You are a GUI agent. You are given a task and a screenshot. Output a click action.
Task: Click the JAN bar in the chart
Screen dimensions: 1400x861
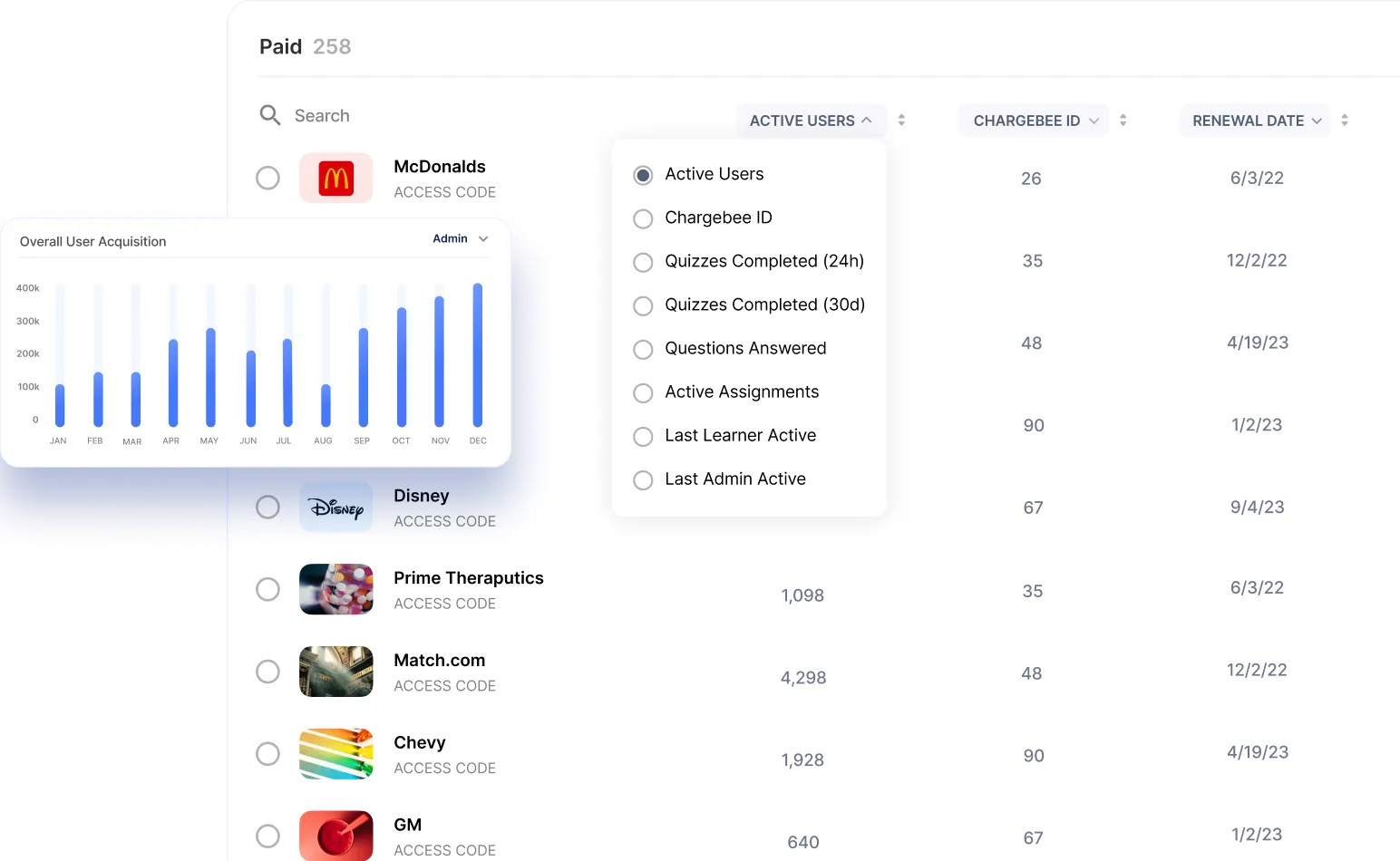[x=60, y=405]
